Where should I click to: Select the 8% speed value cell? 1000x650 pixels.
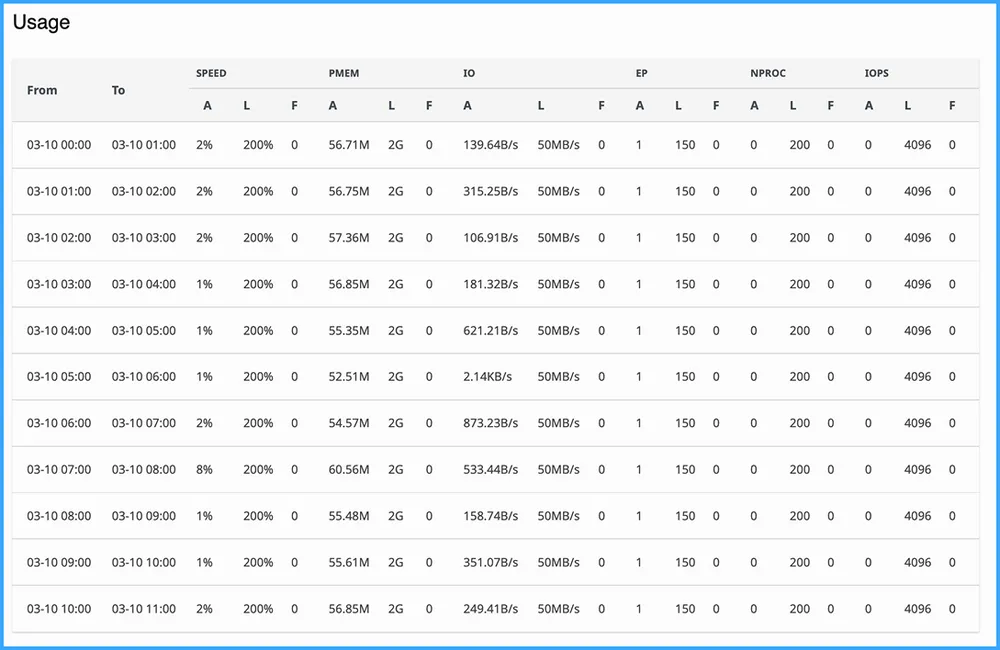pyautogui.click(x=204, y=470)
